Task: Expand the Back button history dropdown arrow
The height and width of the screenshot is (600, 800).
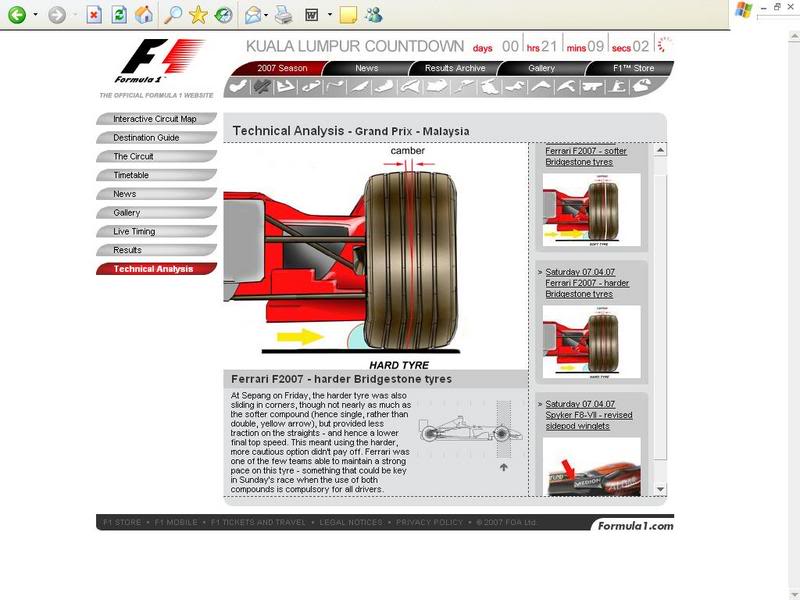Action: click(35, 15)
